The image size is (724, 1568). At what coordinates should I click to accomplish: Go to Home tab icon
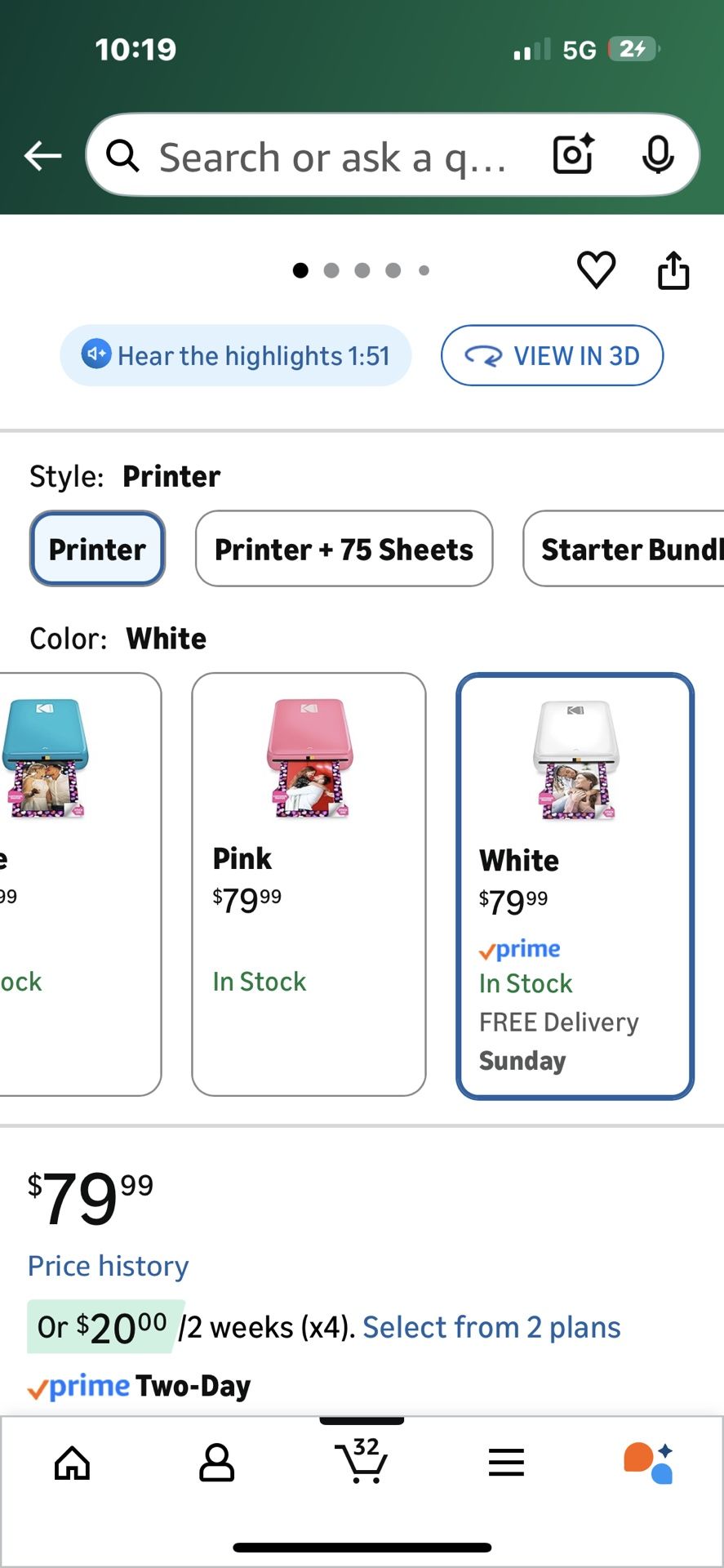(x=72, y=1462)
